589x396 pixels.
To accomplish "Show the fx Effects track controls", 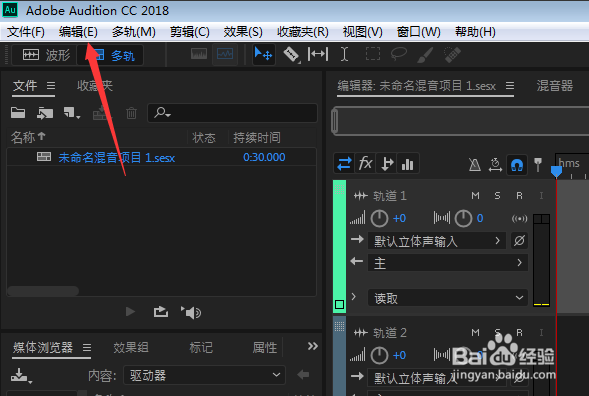I will 365,164.
